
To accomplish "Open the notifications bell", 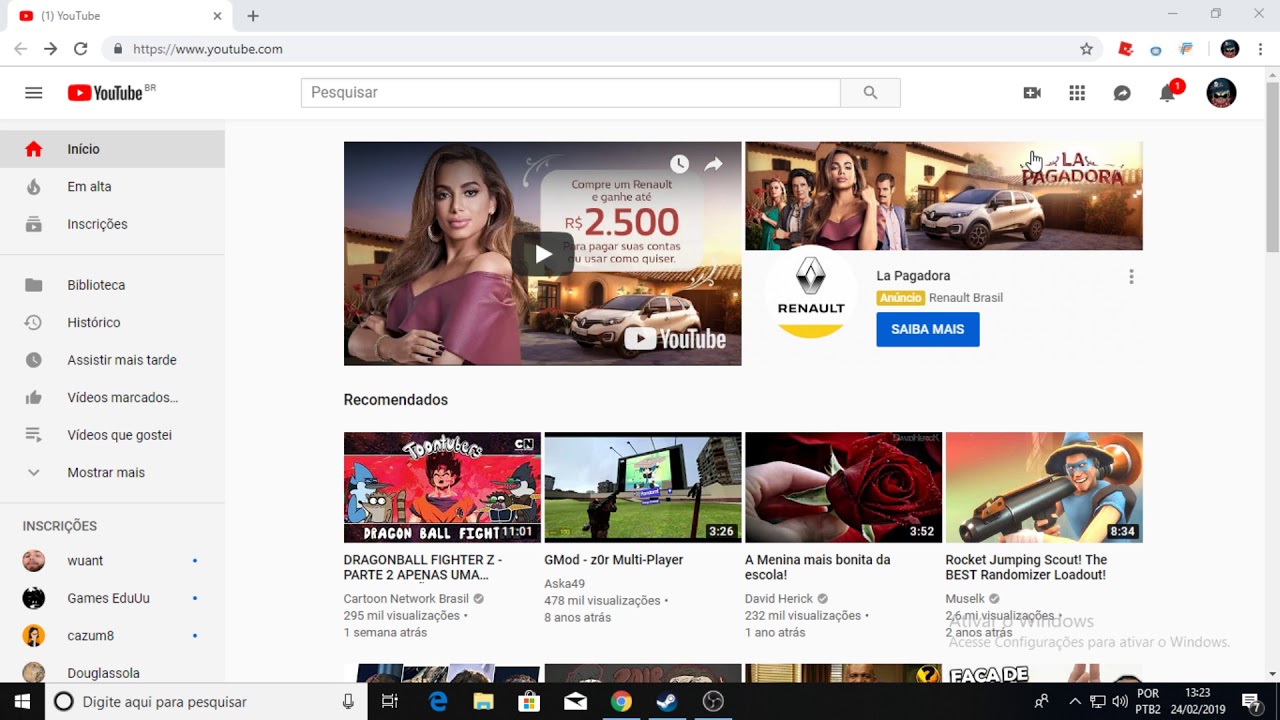I will [1167, 93].
